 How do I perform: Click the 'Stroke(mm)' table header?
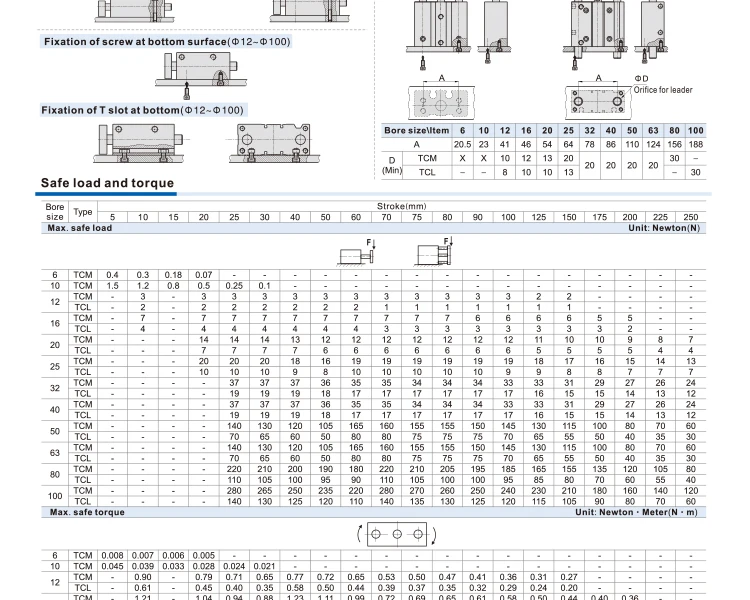[401, 206]
